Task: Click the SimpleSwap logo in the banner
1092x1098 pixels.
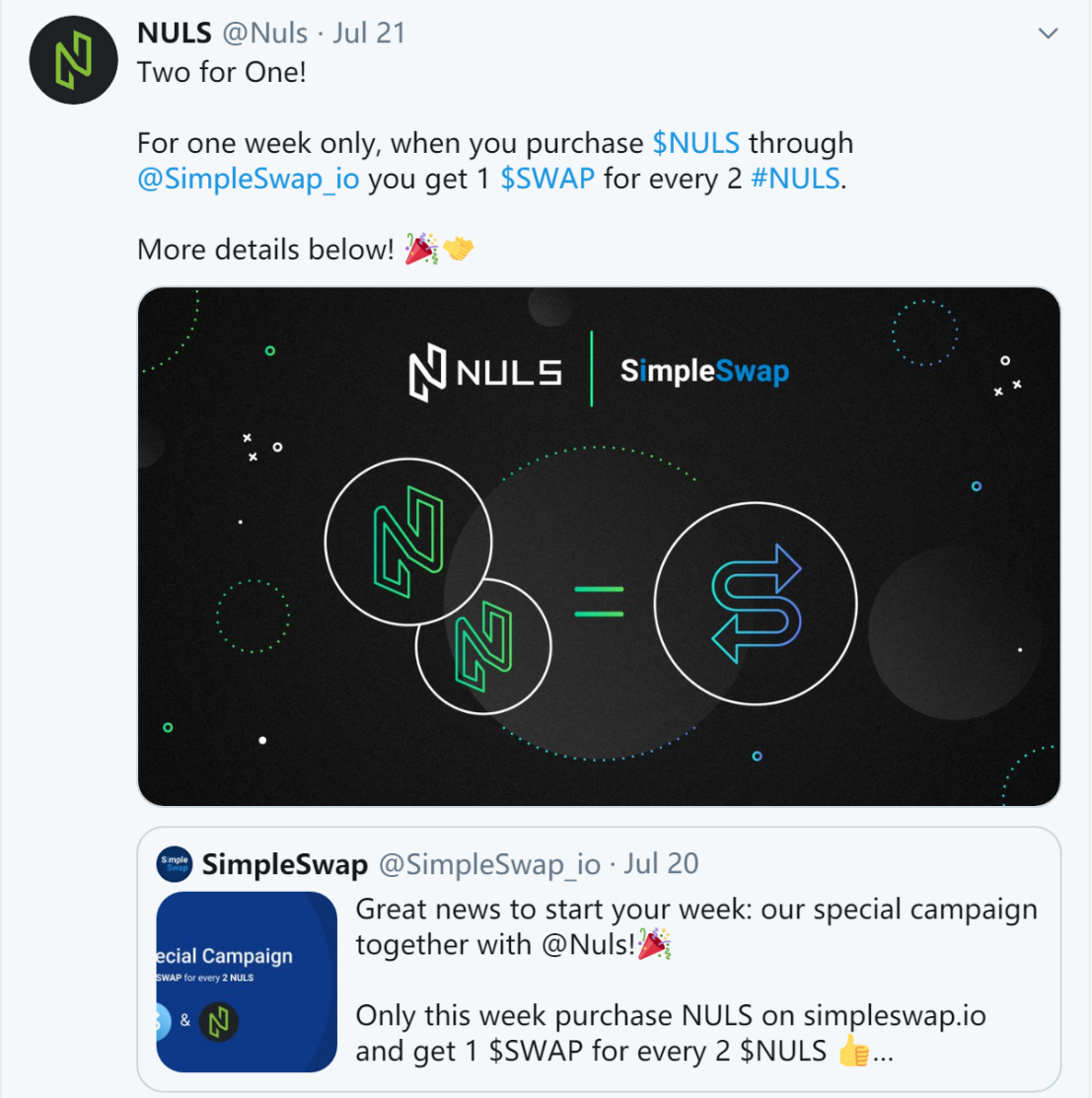Action: point(705,371)
